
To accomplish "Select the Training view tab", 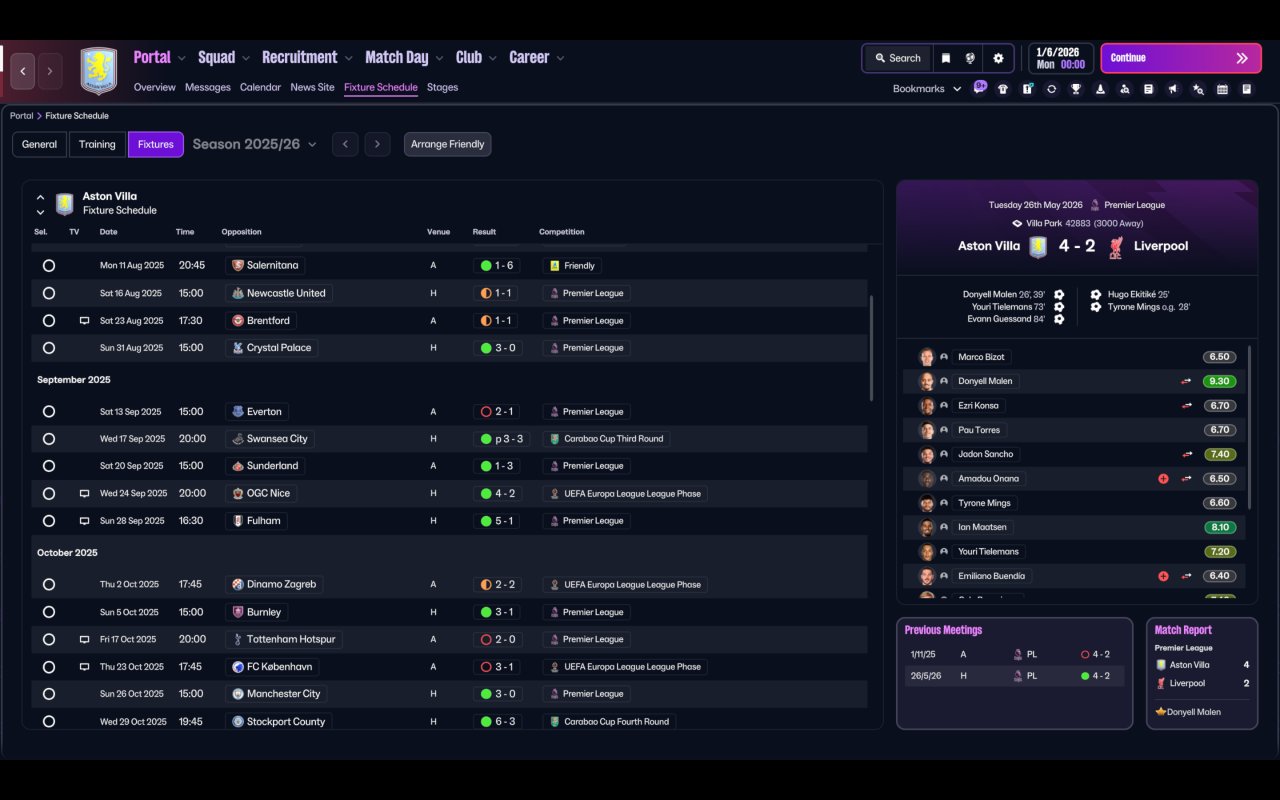I will (97, 144).
